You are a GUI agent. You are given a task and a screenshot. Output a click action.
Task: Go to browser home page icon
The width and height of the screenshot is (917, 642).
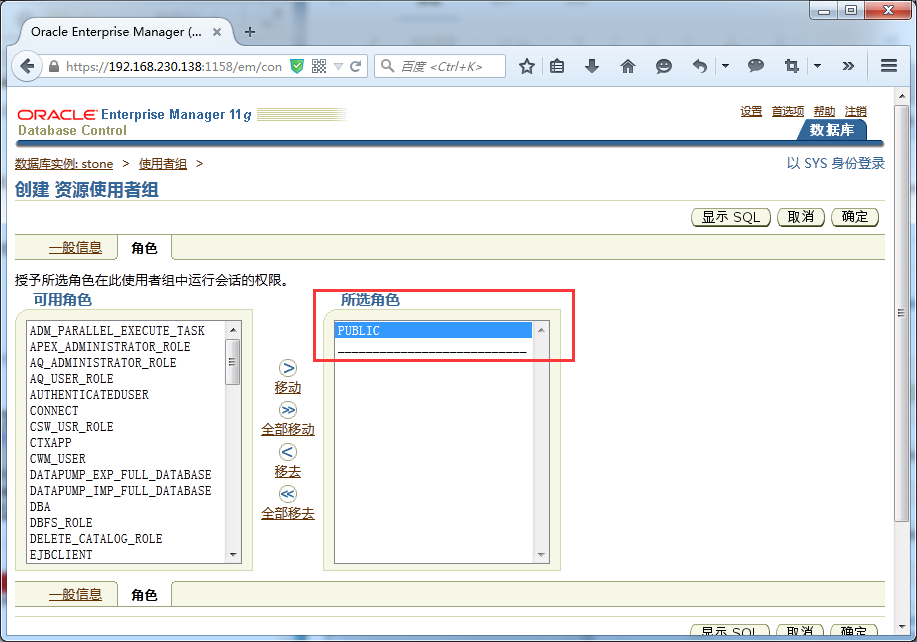628,66
